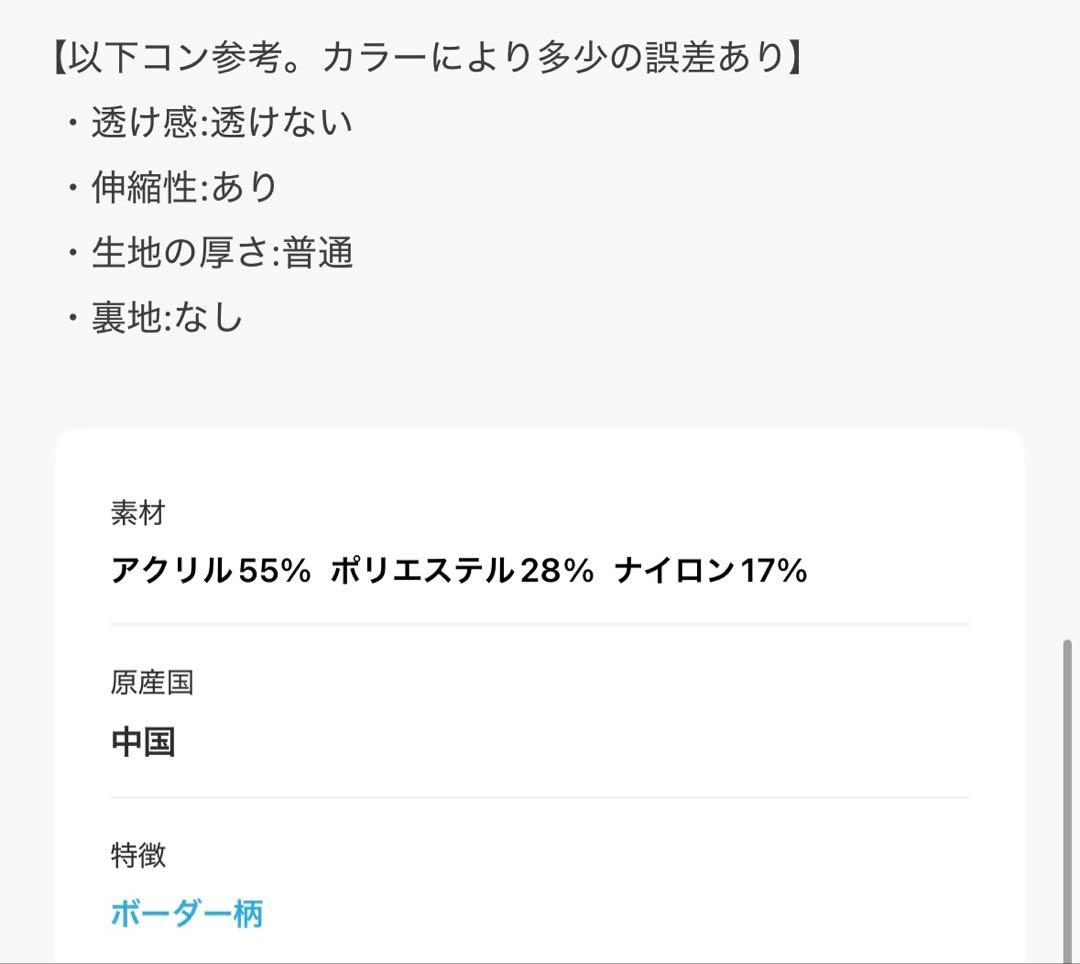Click the 素材 section label
1080x964 pixels.
(x=138, y=513)
